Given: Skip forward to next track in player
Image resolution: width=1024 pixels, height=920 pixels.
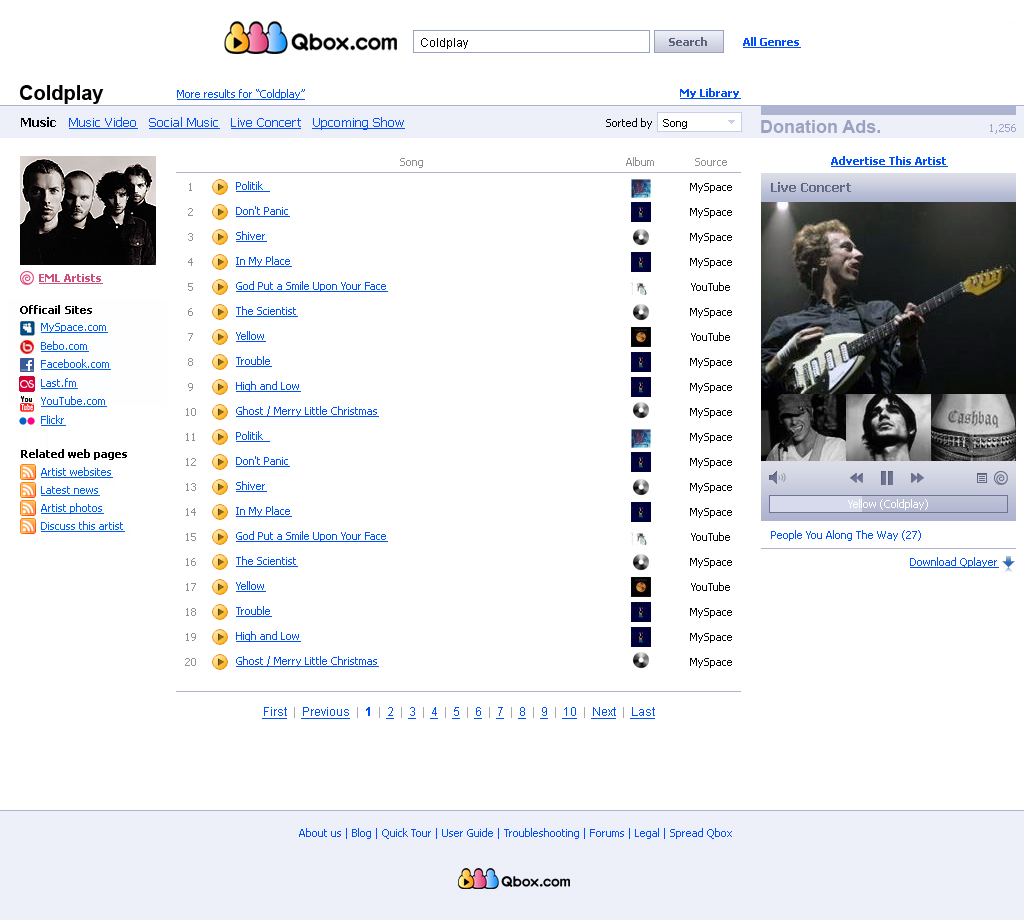Looking at the screenshot, I should (917, 478).
